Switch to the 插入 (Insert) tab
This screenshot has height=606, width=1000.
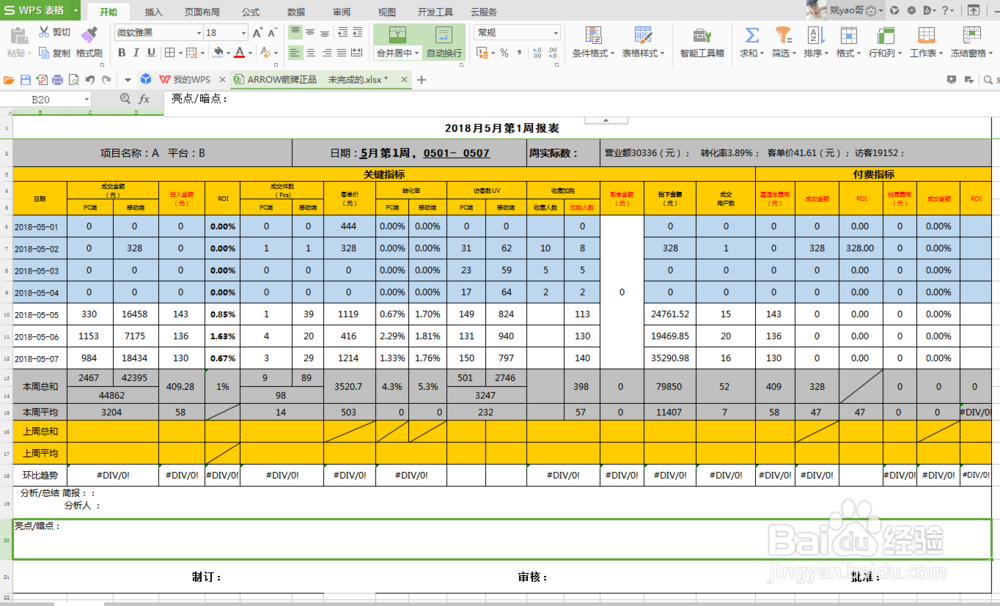coord(153,11)
